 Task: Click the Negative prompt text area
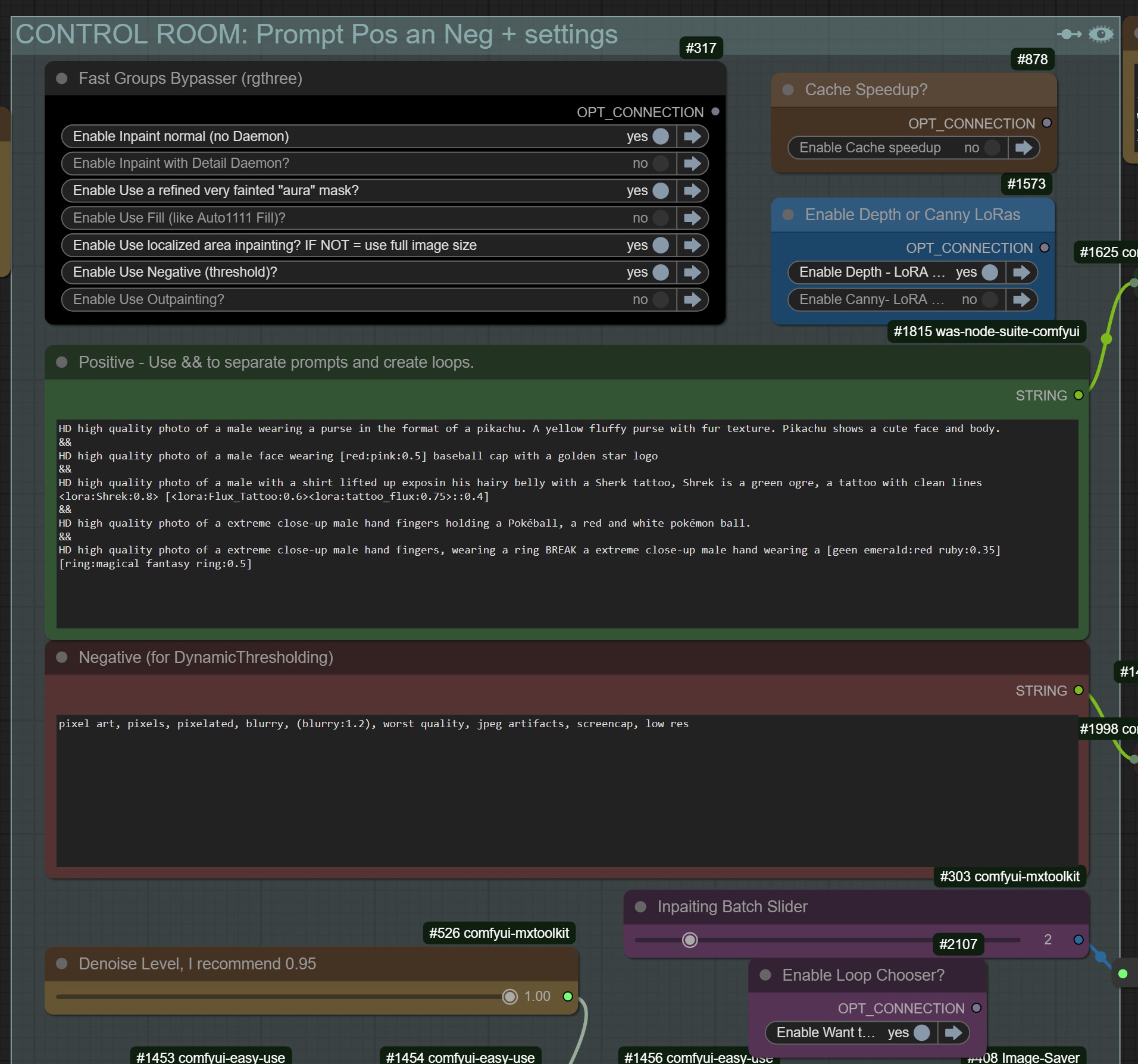[x=567, y=790]
